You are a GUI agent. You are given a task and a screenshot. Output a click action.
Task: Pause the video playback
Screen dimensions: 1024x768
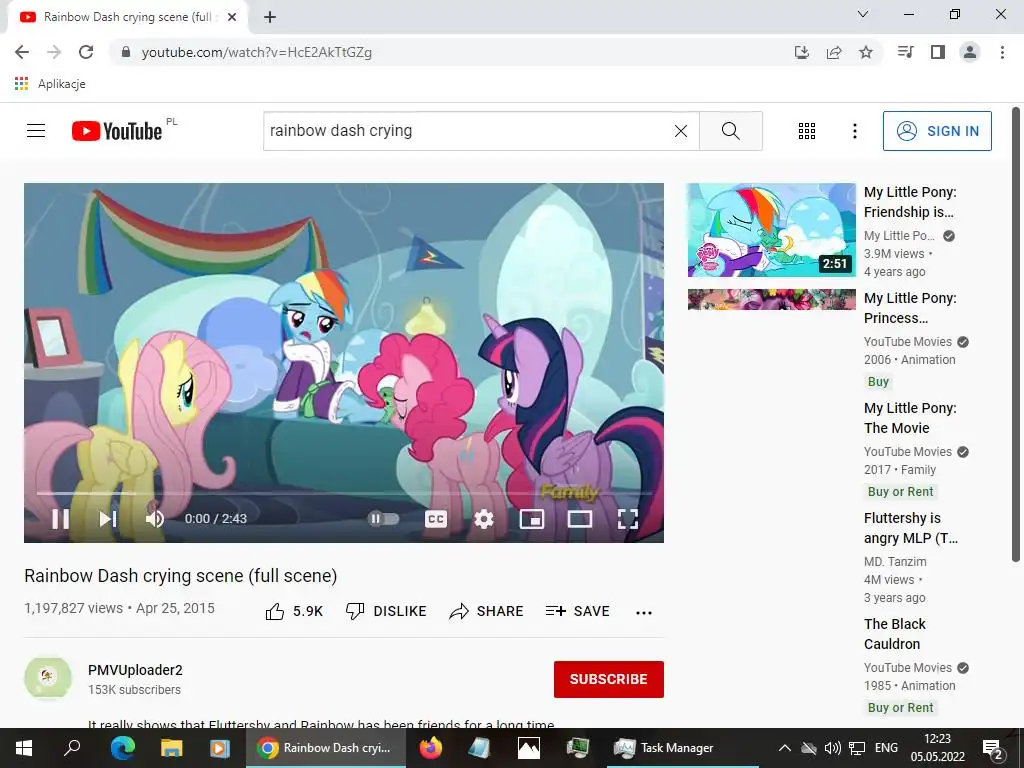tap(60, 519)
